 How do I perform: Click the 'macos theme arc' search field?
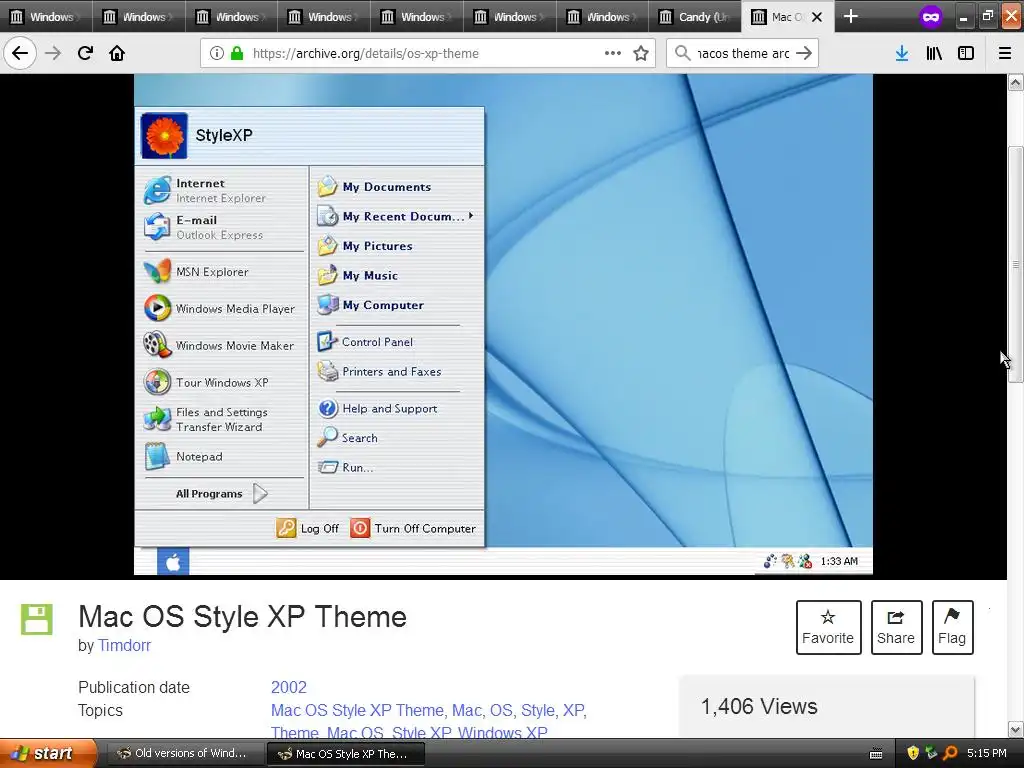743,53
